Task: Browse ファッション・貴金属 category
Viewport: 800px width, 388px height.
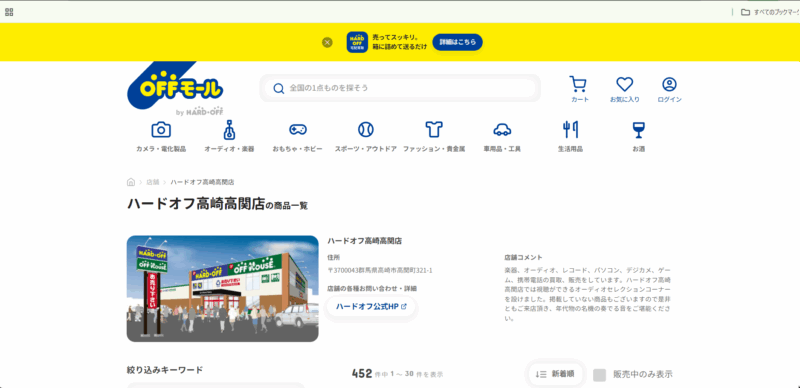Action: click(434, 137)
